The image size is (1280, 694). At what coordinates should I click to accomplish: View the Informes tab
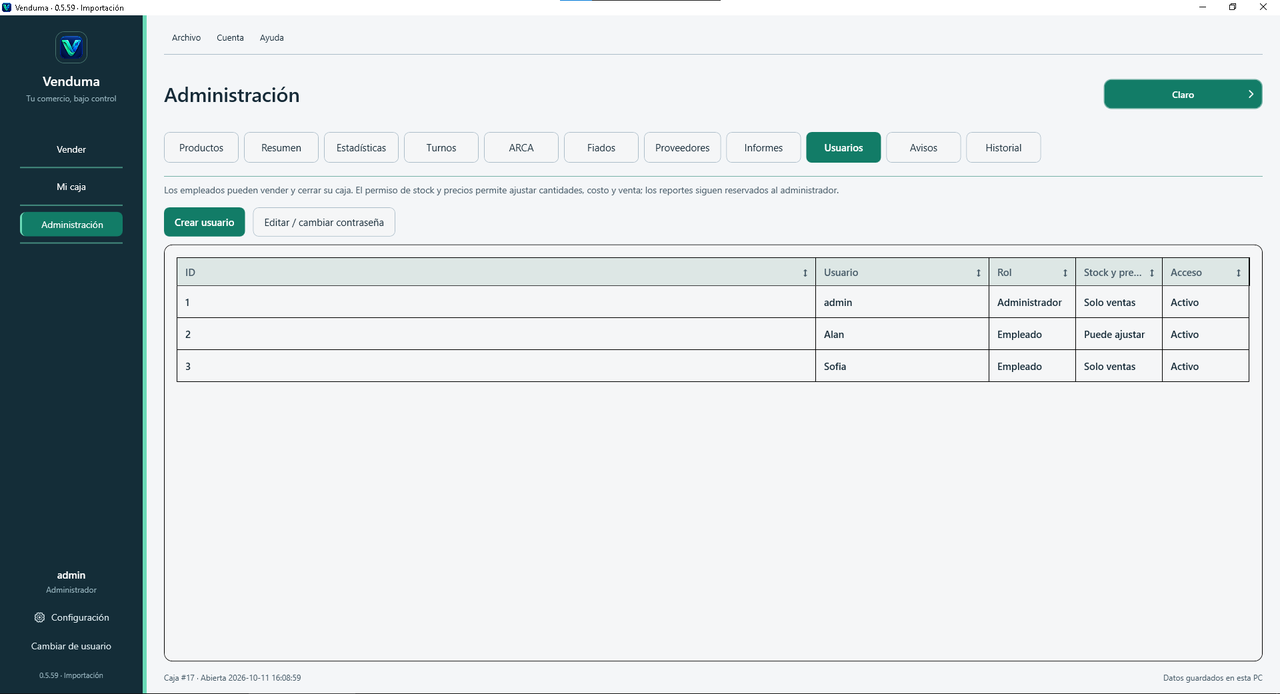[763, 147]
